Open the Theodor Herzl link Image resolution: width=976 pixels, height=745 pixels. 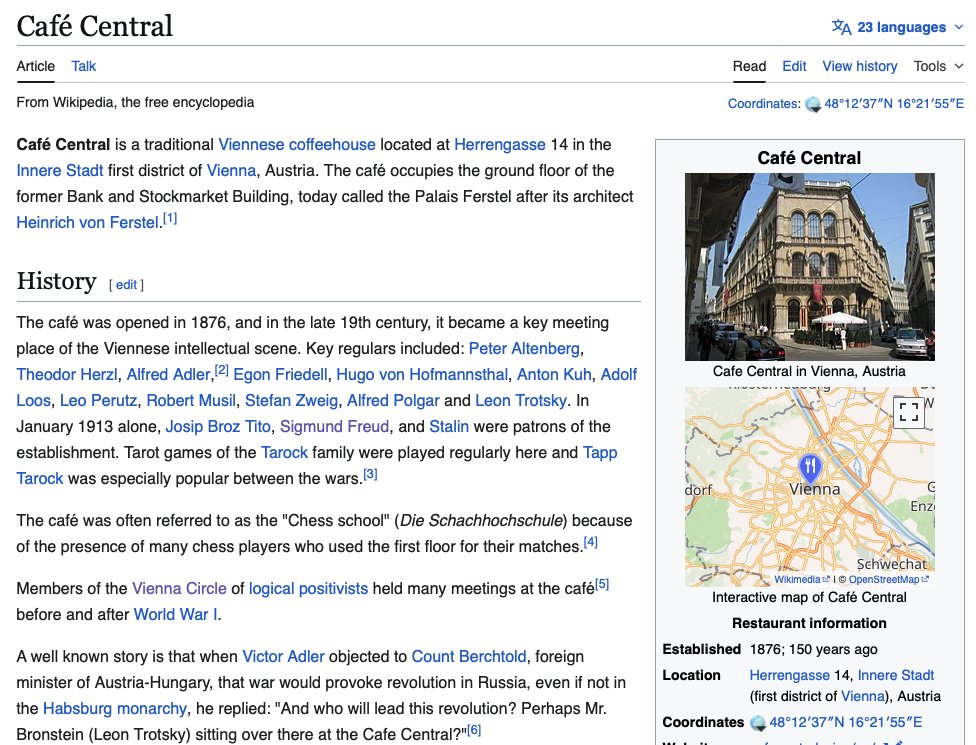tap(67, 375)
